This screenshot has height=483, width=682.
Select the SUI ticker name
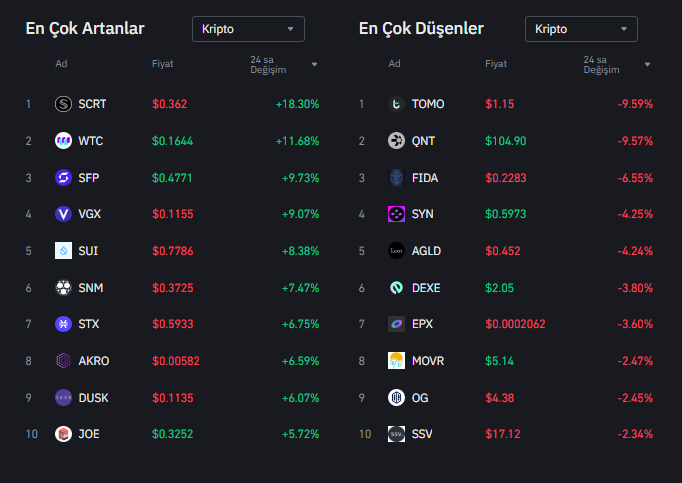(x=88, y=251)
